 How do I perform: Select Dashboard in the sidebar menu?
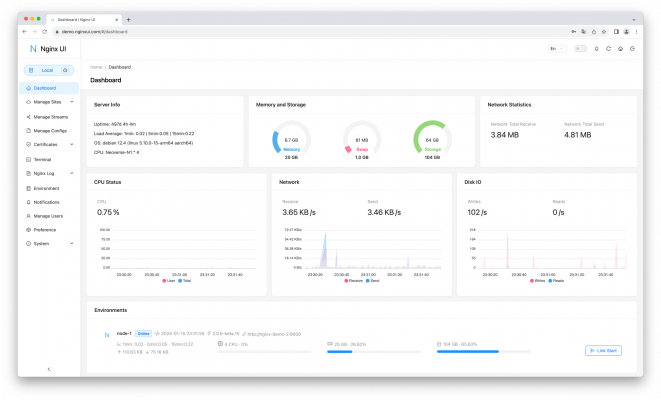45,88
